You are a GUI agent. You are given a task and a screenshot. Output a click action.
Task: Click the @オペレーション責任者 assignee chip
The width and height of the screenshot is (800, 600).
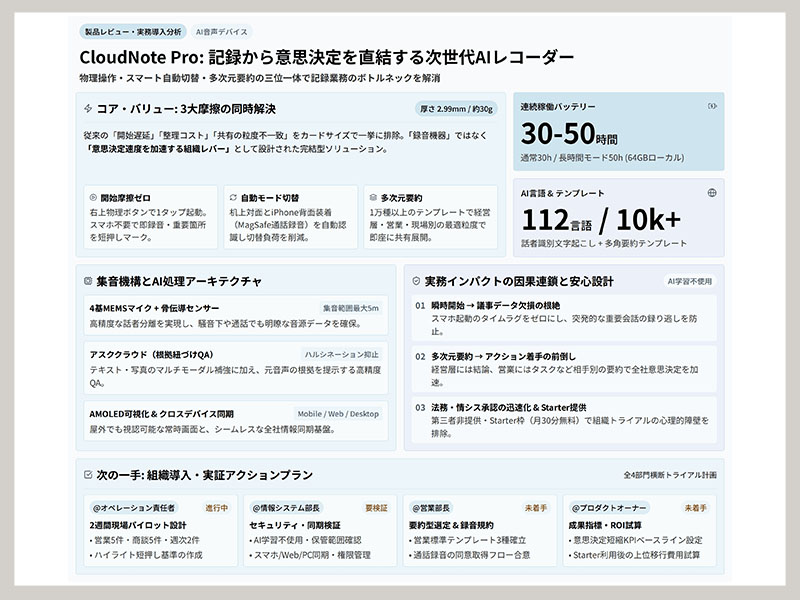(x=134, y=508)
